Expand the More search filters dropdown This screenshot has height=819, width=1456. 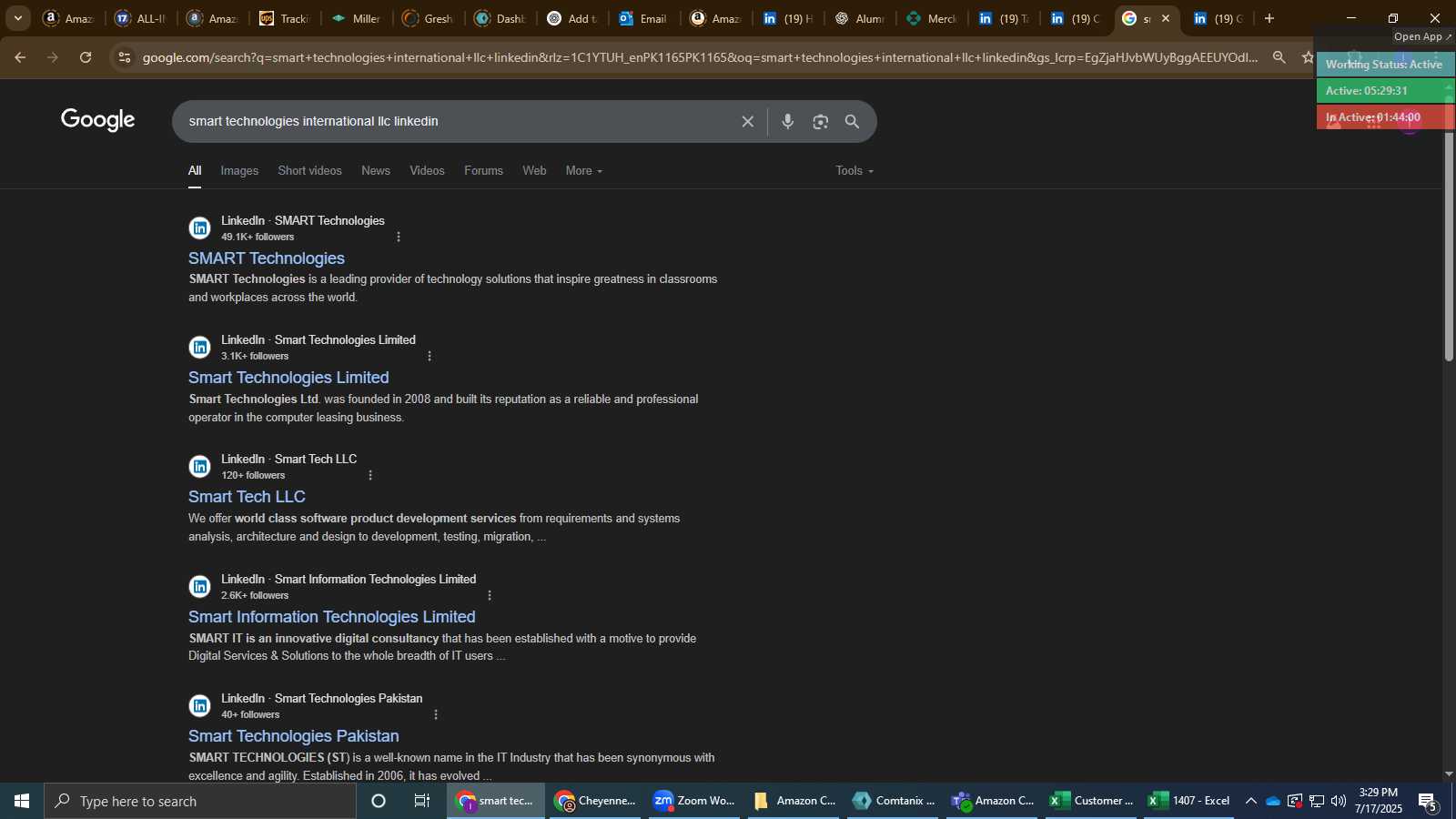click(584, 171)
